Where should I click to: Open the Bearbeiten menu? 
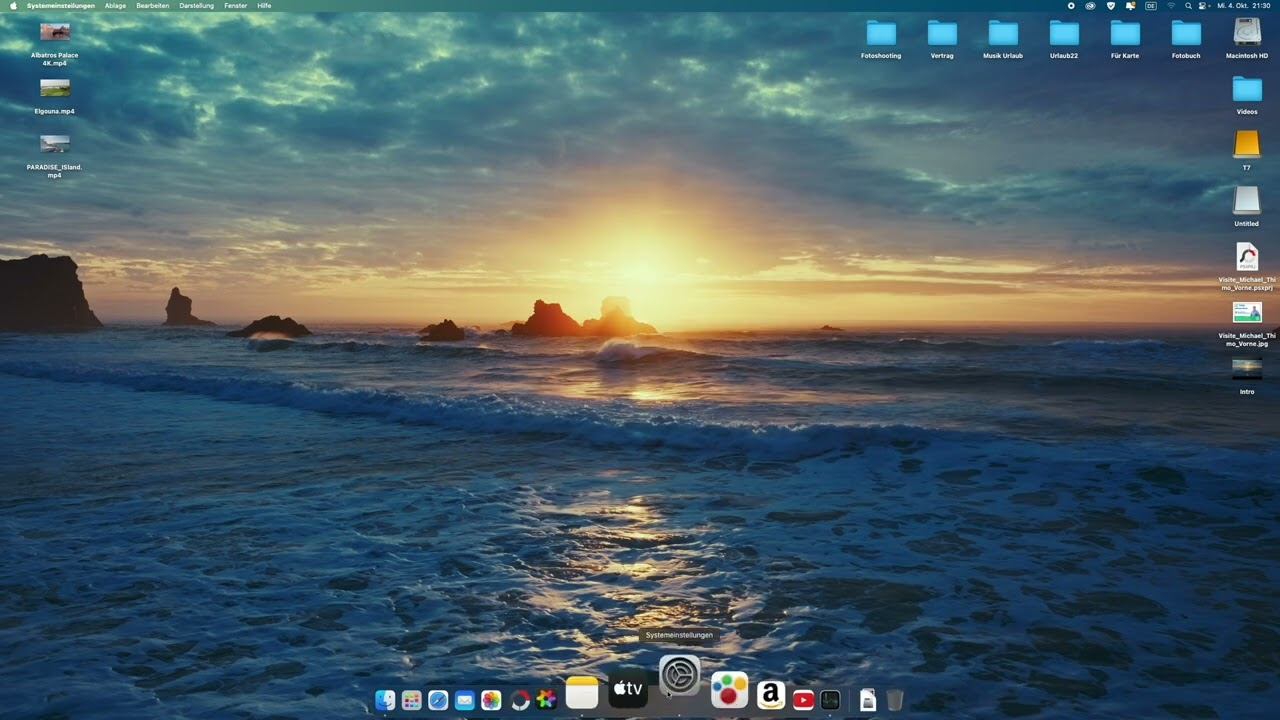[153, 6]
